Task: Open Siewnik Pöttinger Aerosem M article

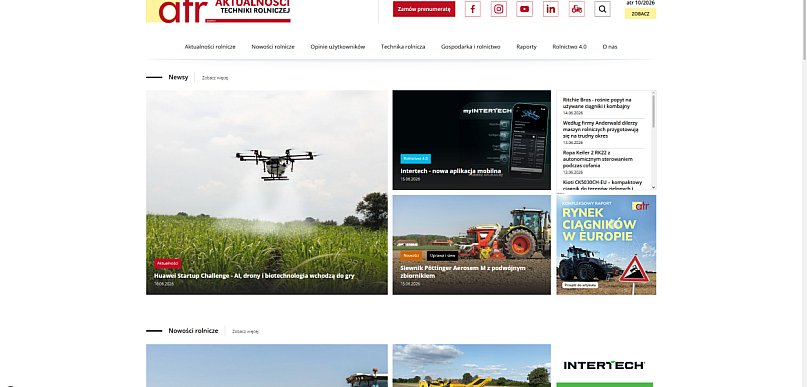Action: 471,245
